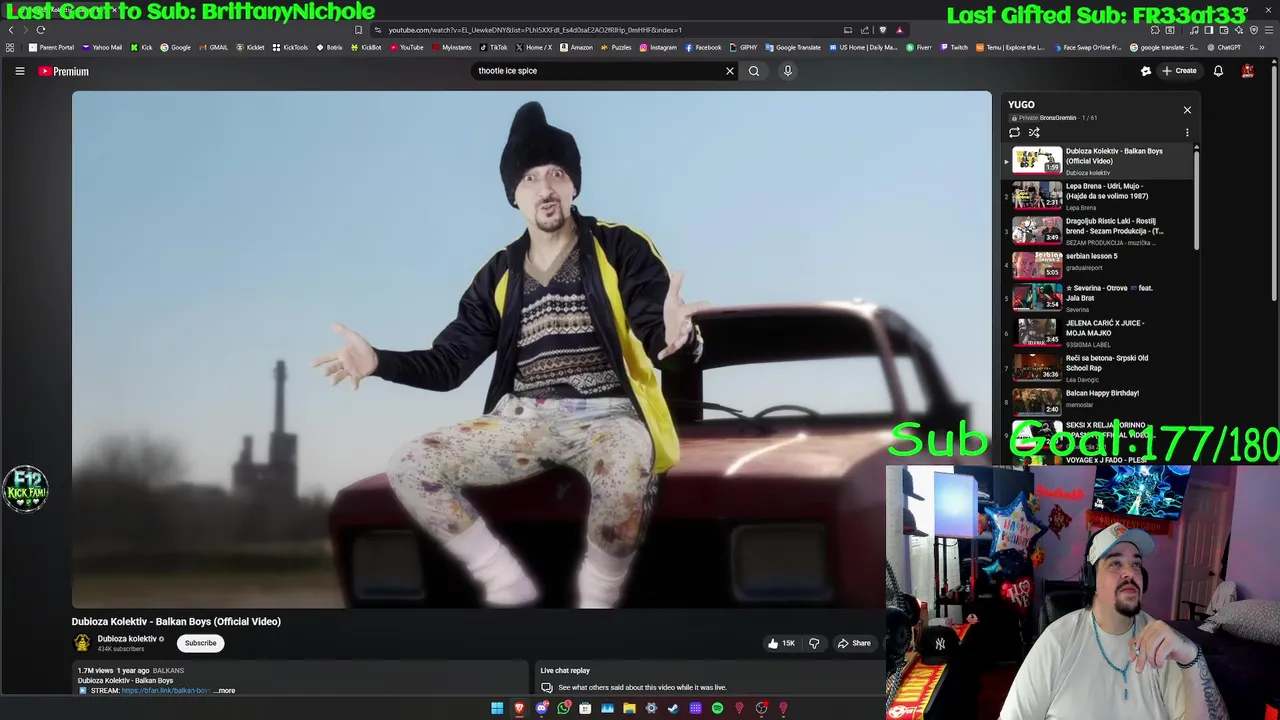Viewport: 1280px width, 720px height.
Task: Bookmark this page icon in address bar
Action: pyautogui.click(x=359, y=30)
